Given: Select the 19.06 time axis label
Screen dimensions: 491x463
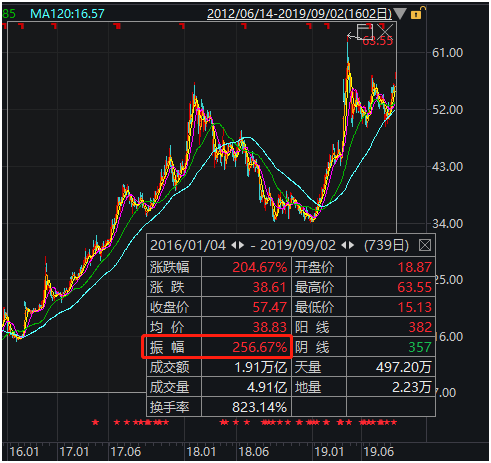Looking at the screenshot, I should [x=378, y=452].
